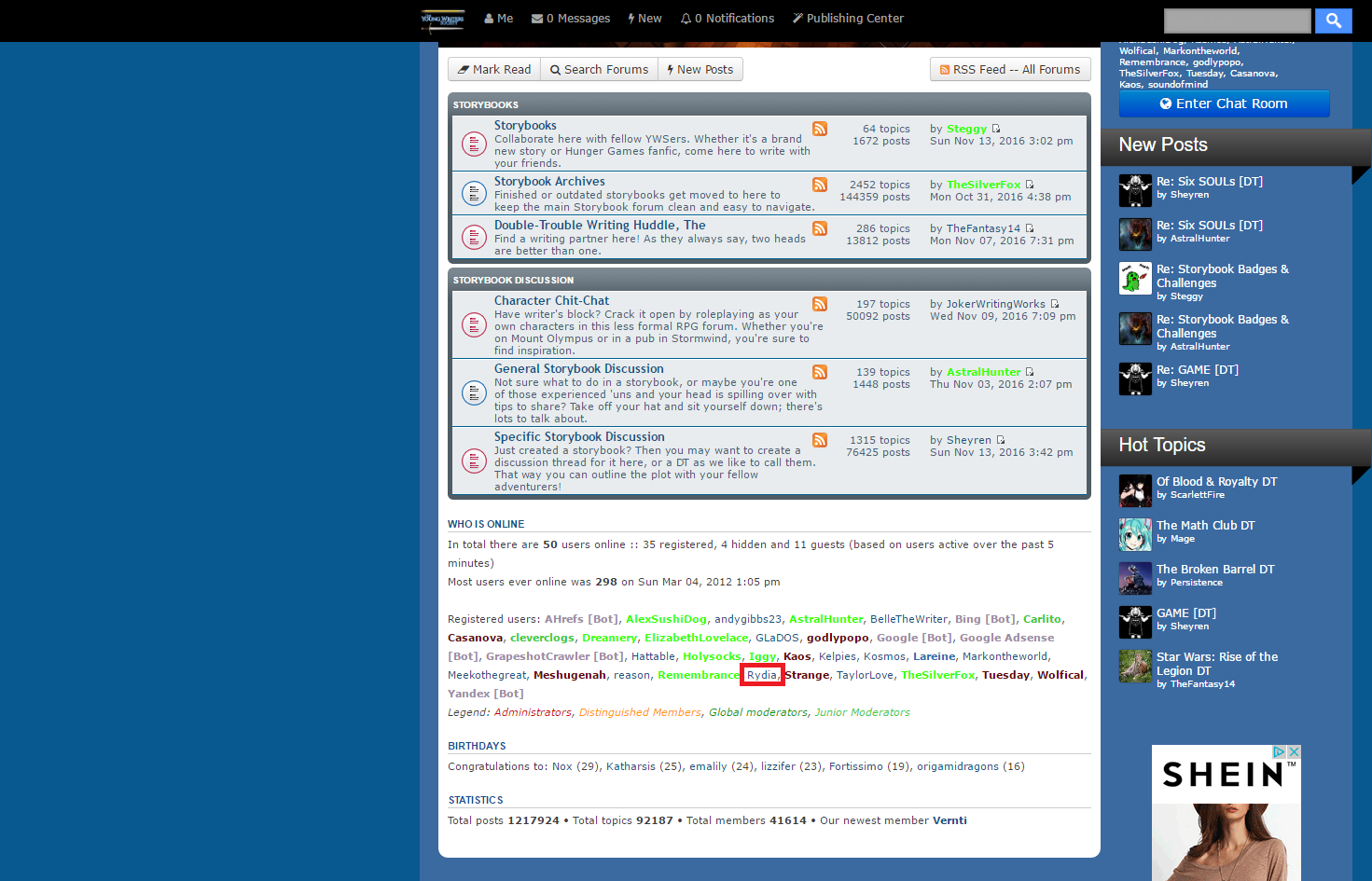Open the Publishing Center
The width and height of the screenshot is (1372, 881).
848,19
